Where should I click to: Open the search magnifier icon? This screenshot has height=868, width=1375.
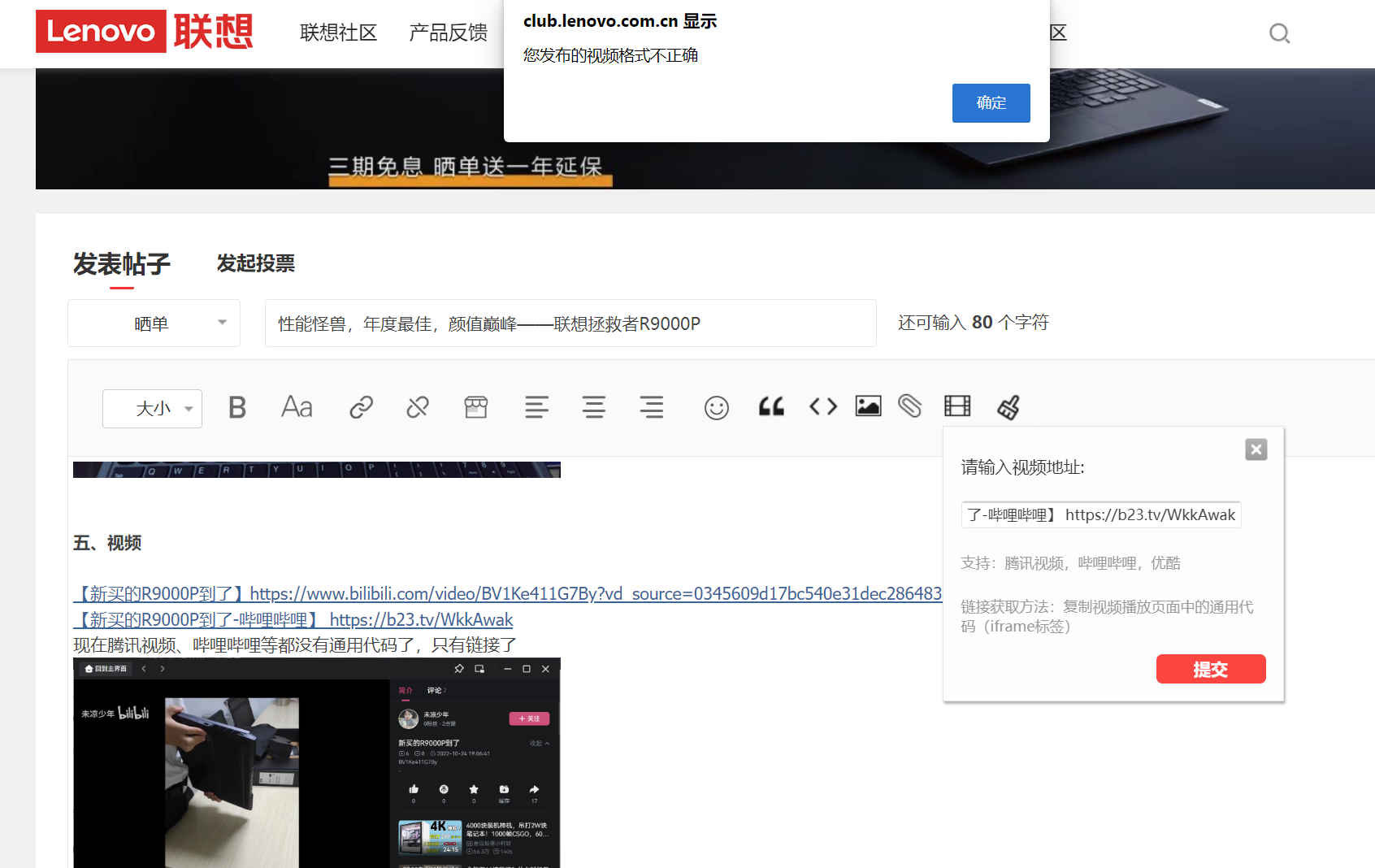coord(1279,33)
